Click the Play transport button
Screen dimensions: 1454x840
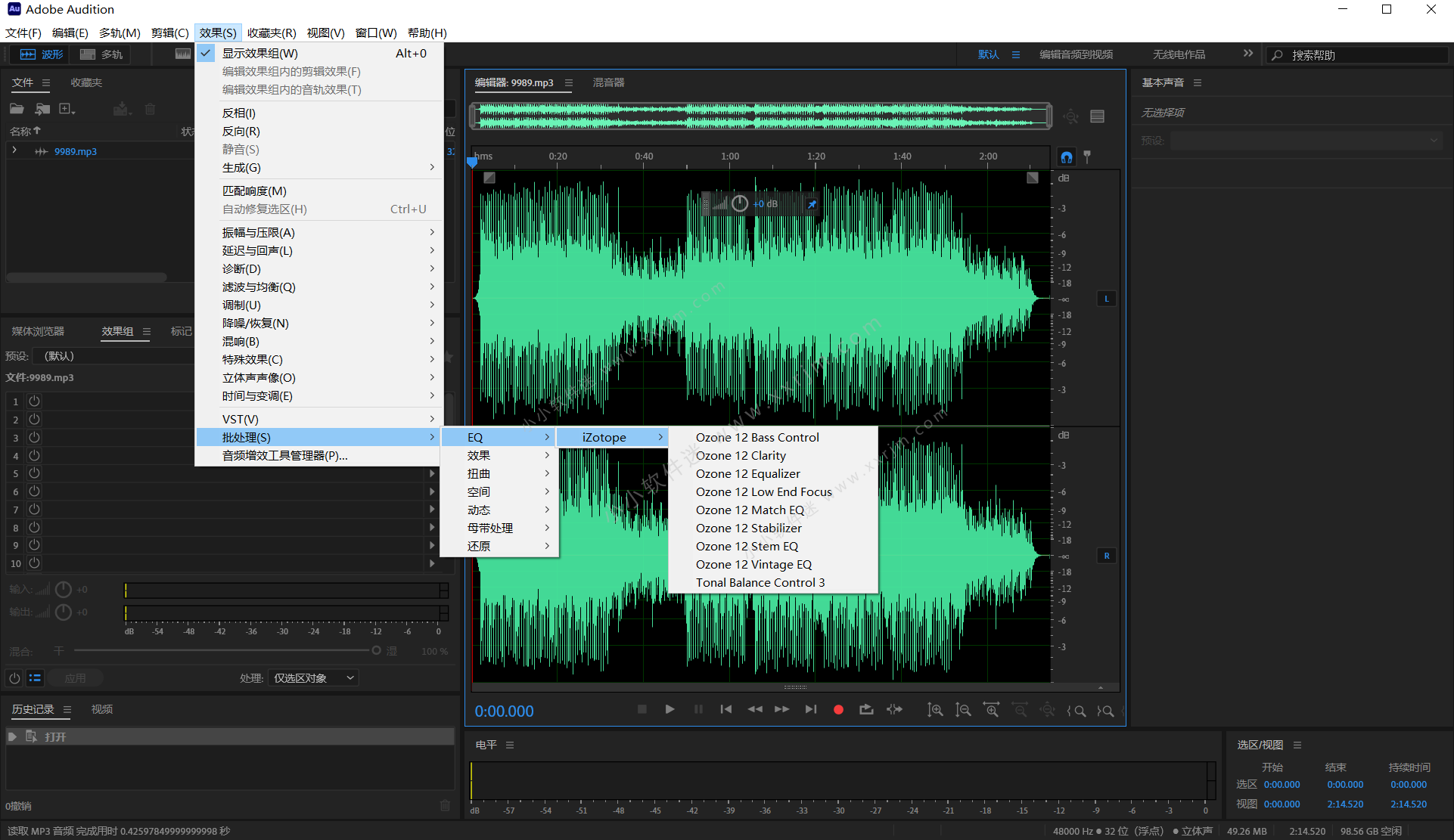[x=670, y=709]
